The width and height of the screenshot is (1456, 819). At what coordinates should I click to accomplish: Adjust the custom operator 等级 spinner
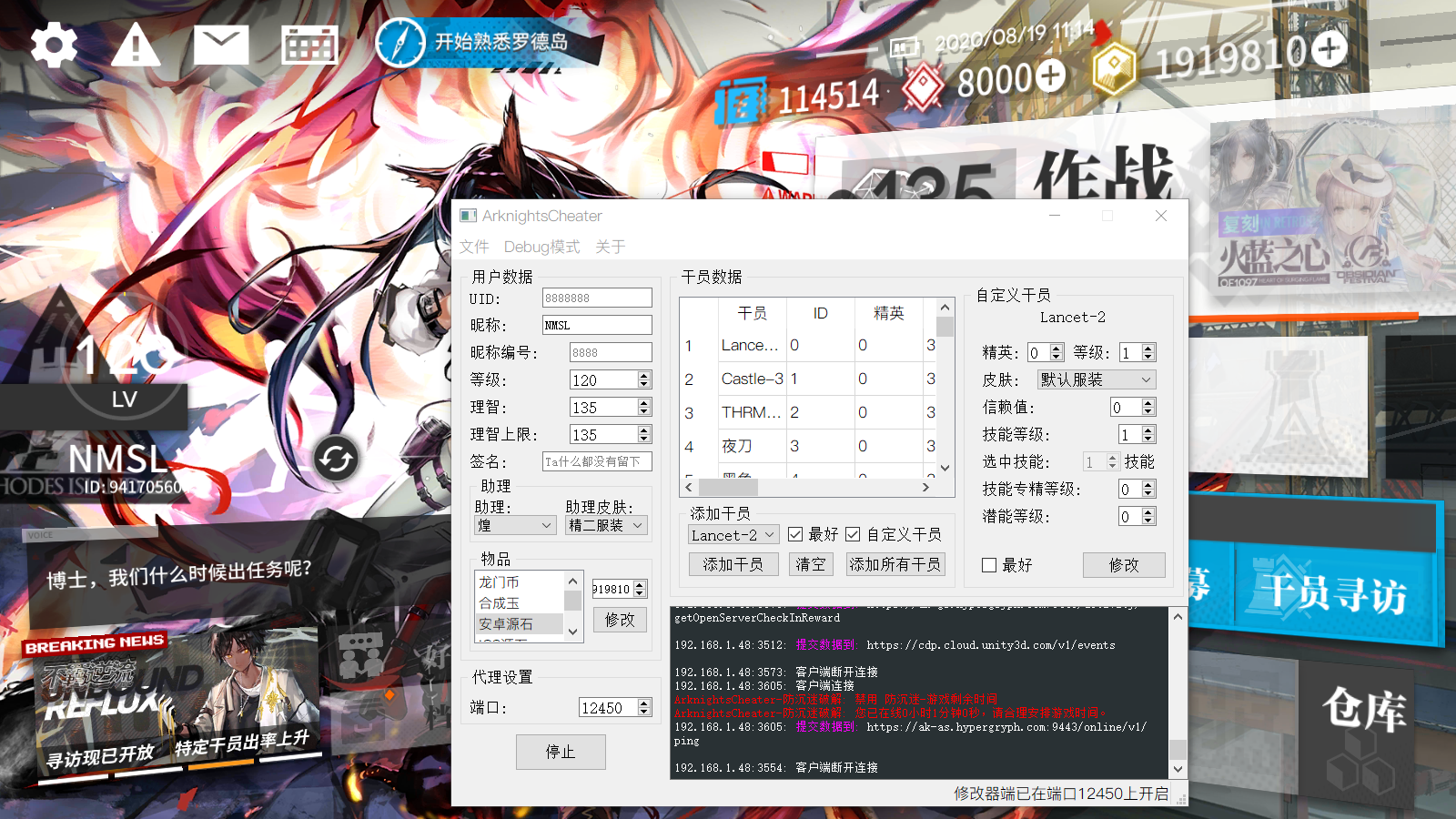click(1148, 352)
